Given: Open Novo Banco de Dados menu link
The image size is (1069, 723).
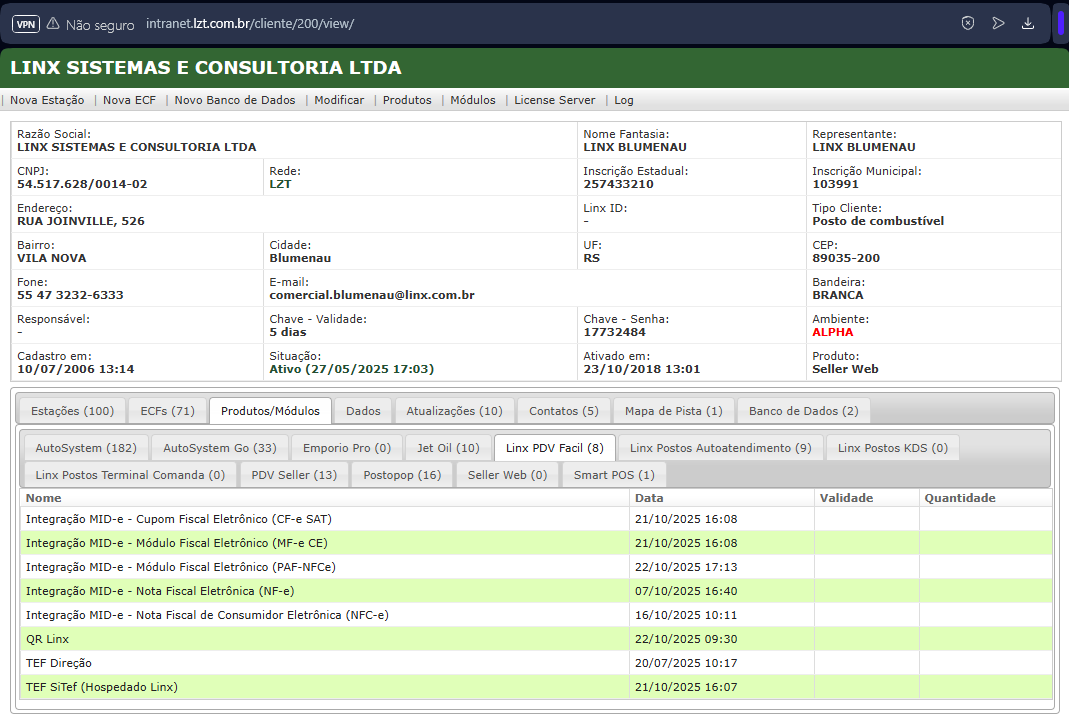Looking at the screenshot, I should (235, 100).
